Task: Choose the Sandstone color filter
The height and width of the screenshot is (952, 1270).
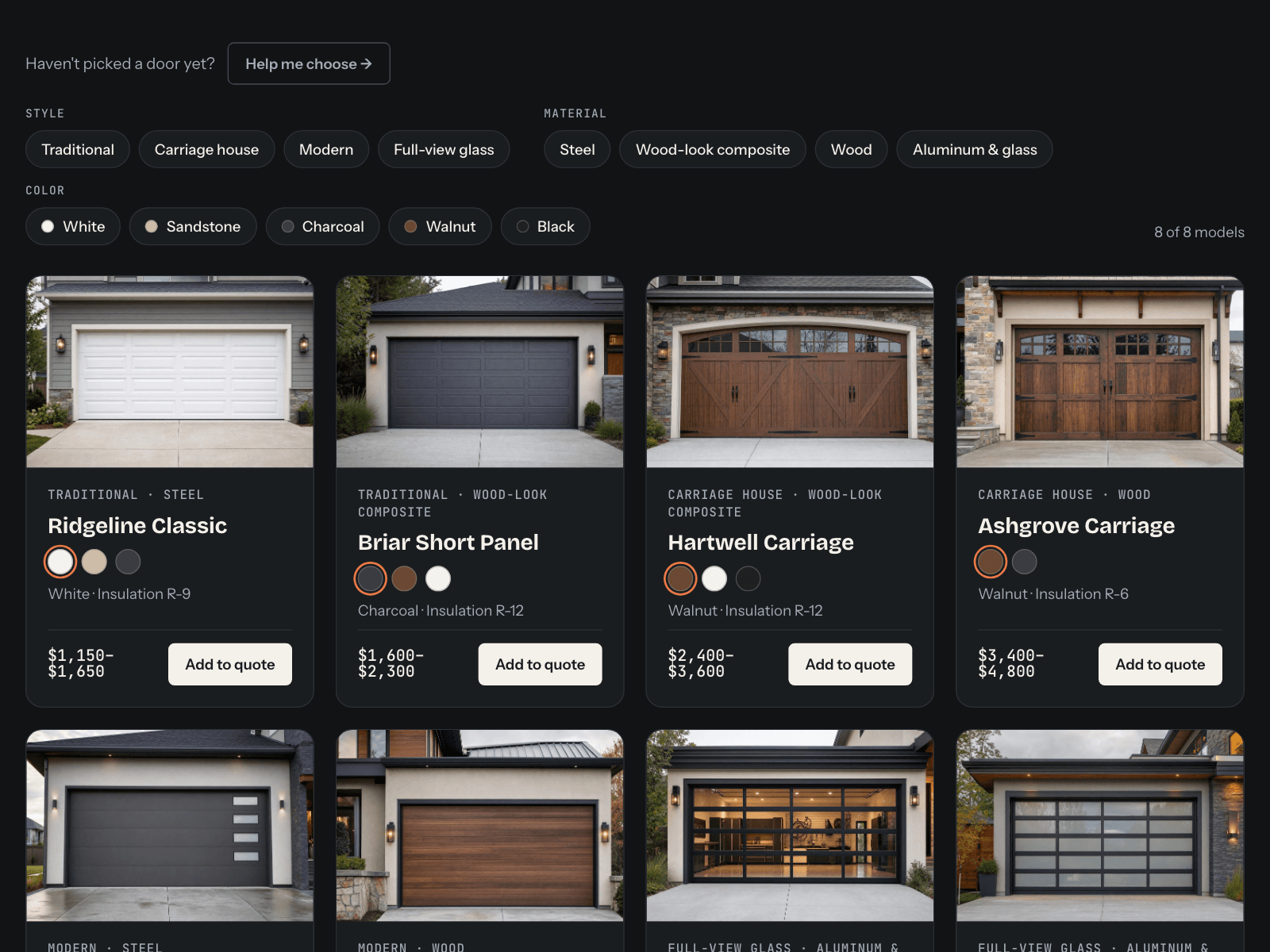Action: [193, 226]
